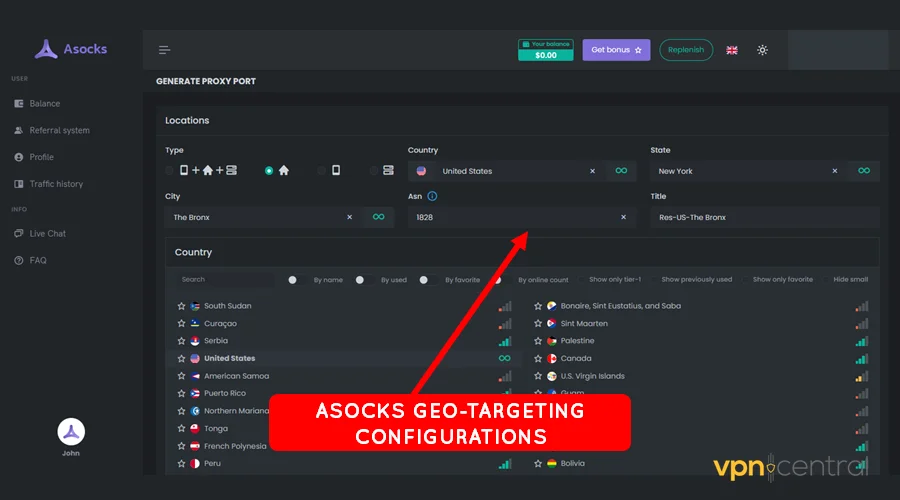Star Serbia as a favorite
This screenshot has height=500, width=900.
tap(181, 341)
